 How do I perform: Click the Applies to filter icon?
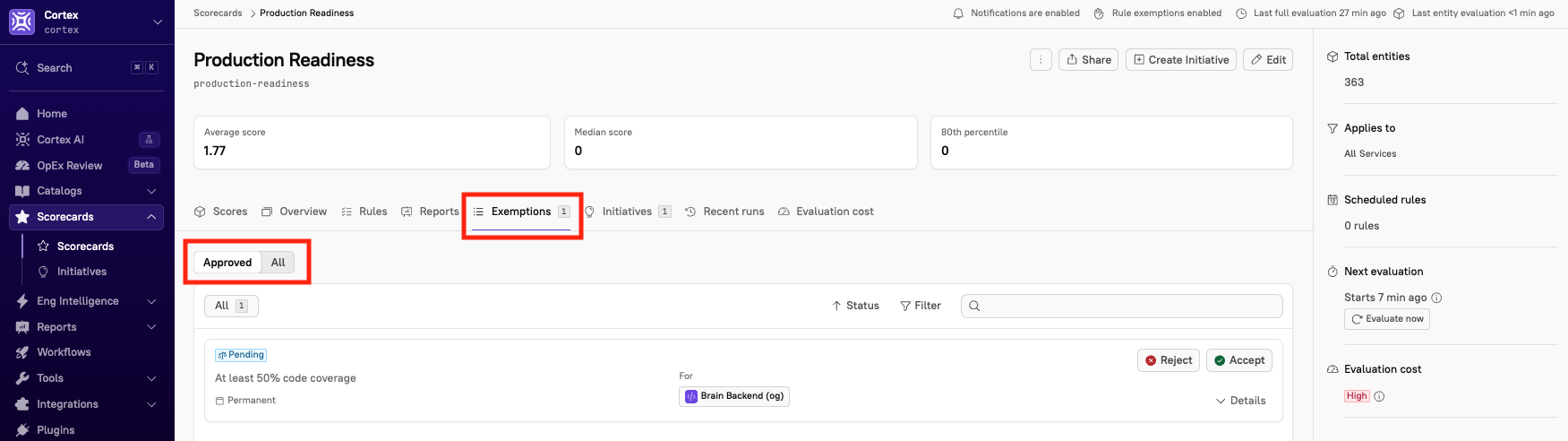(x=1332, y=128)
